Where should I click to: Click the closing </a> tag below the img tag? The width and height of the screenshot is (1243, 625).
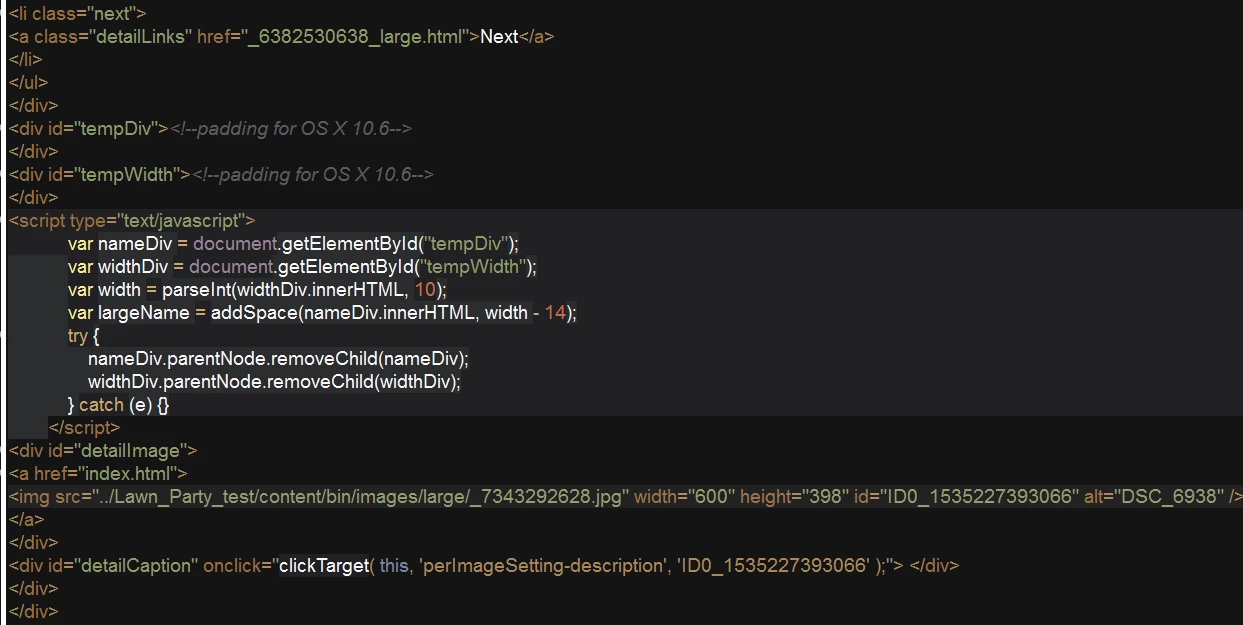27,520
